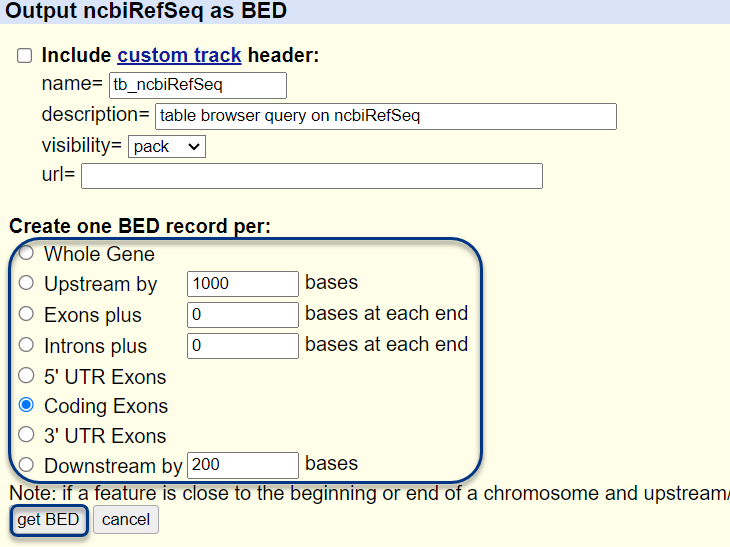Screen dimensions: 730x547
Task: Open the custom track help link
Action: [179, 56]
